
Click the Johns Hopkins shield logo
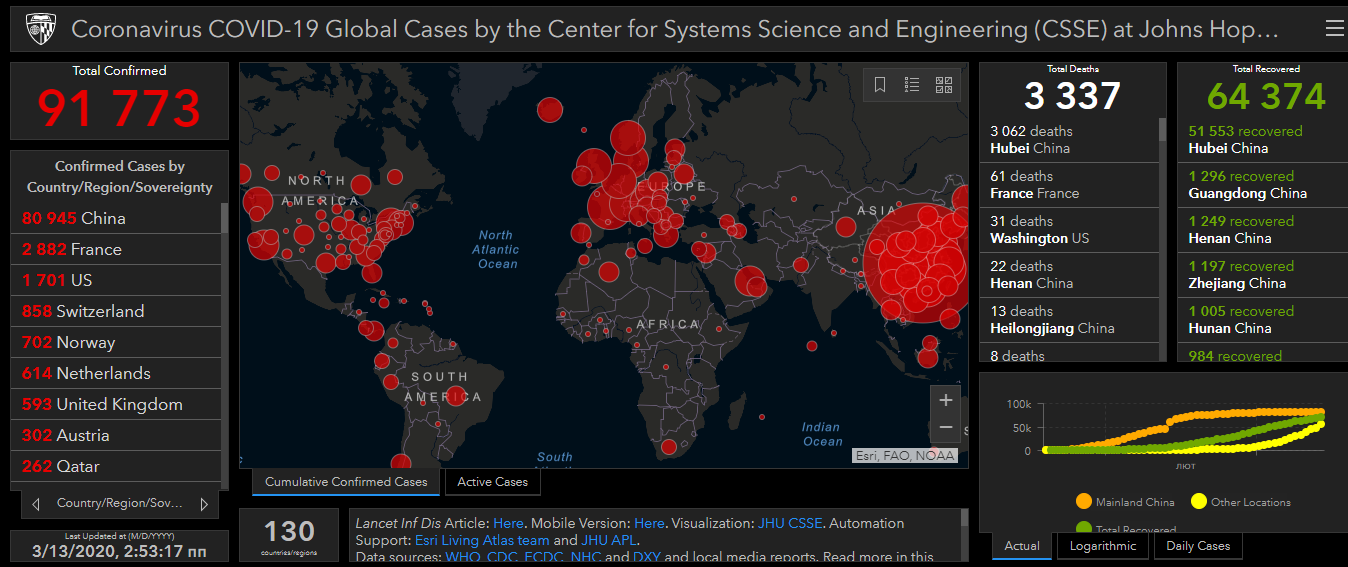40,29
